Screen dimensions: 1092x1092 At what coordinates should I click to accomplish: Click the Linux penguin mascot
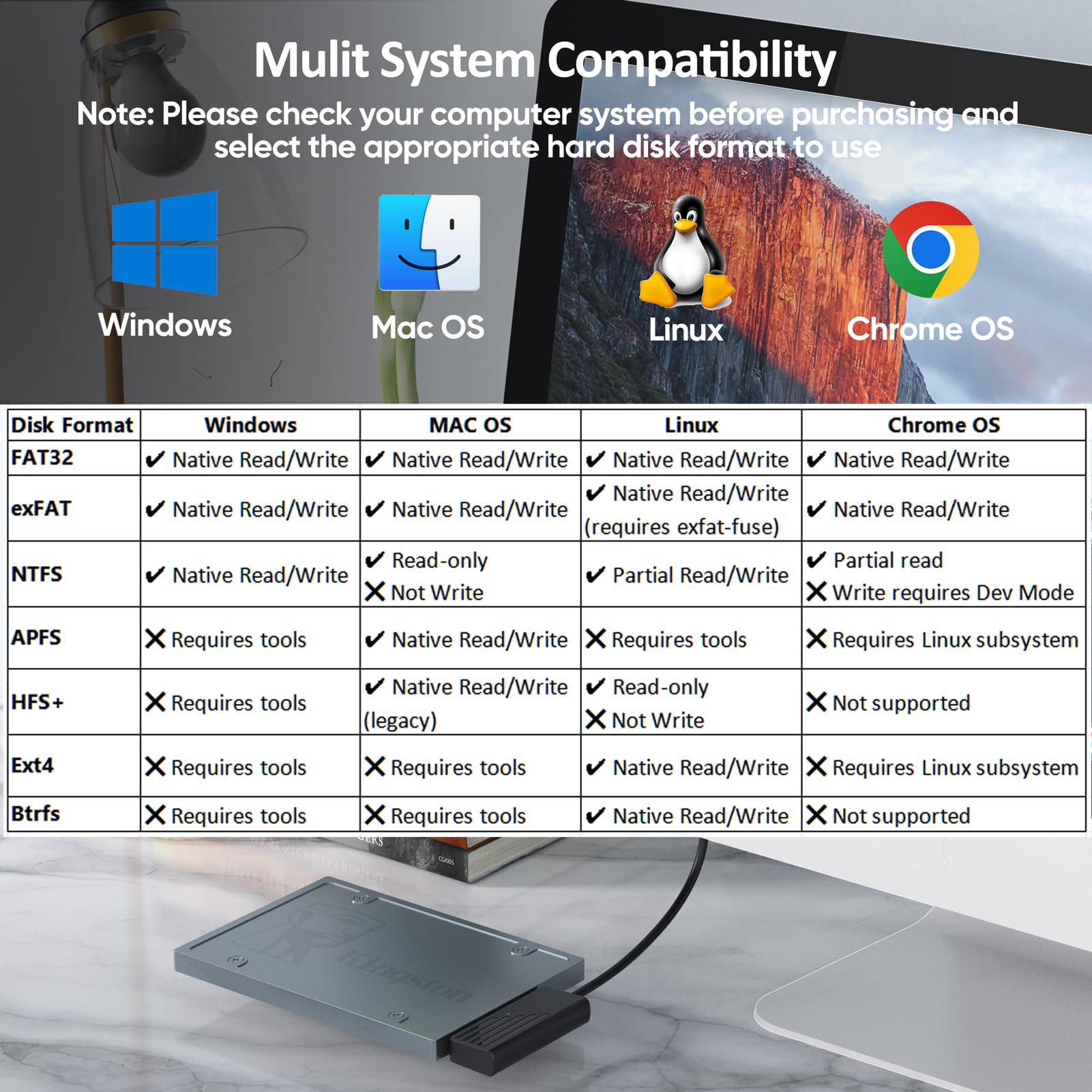coord(687,250)
